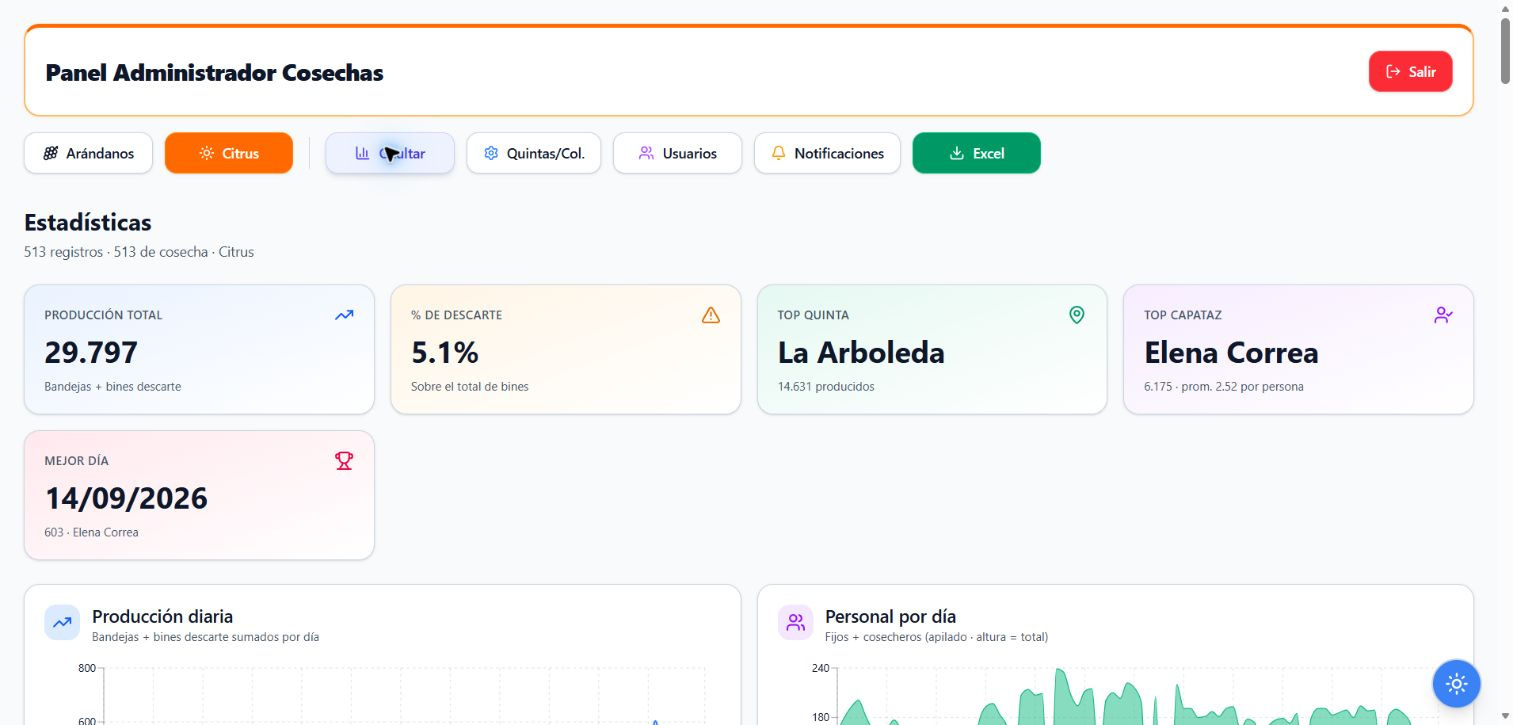Viewport: 1513px width, 725px height.
Task: Export data with the Excel button
Action: 977,153
